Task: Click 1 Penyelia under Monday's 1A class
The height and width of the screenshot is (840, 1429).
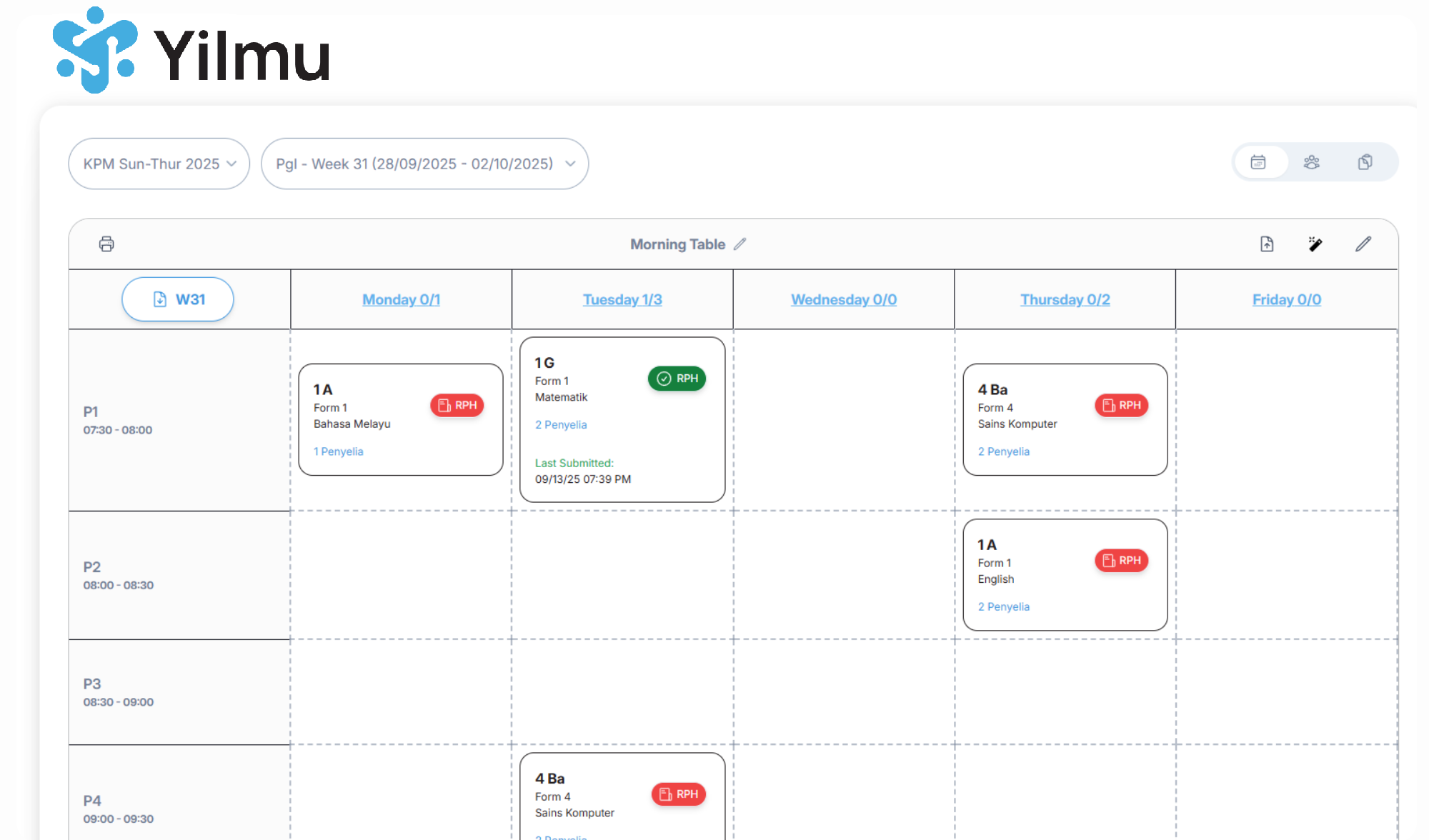Action: pyautogui.click(x=338, y=451)
